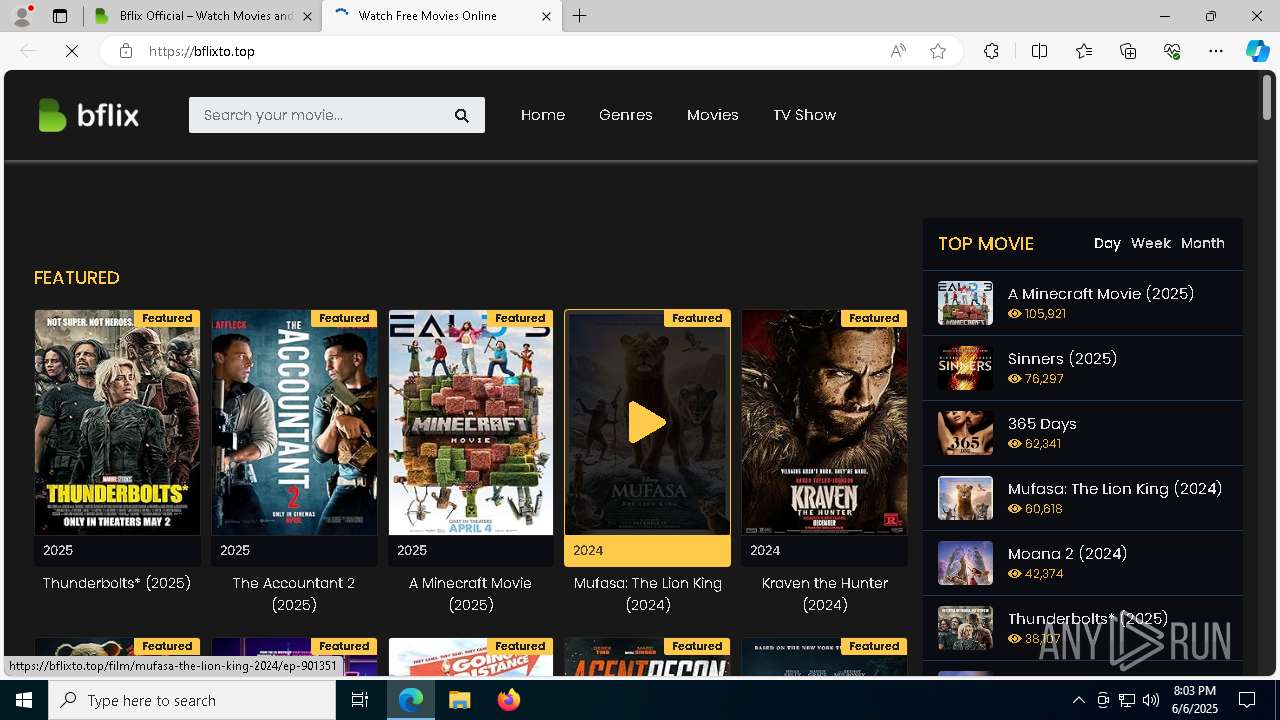Open Copilot sidebar

tap(1257, 51)
